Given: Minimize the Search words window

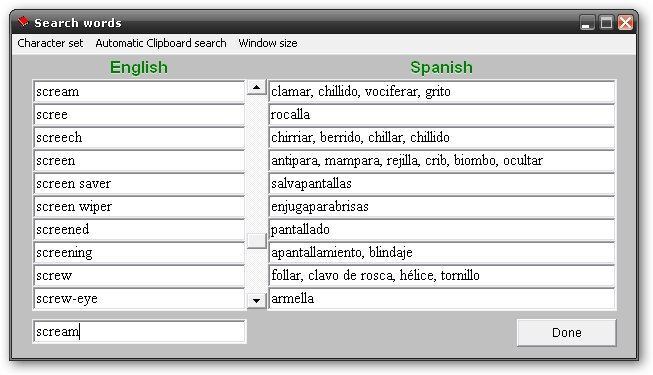Looking at the screenshot, I should coord(587,22).
